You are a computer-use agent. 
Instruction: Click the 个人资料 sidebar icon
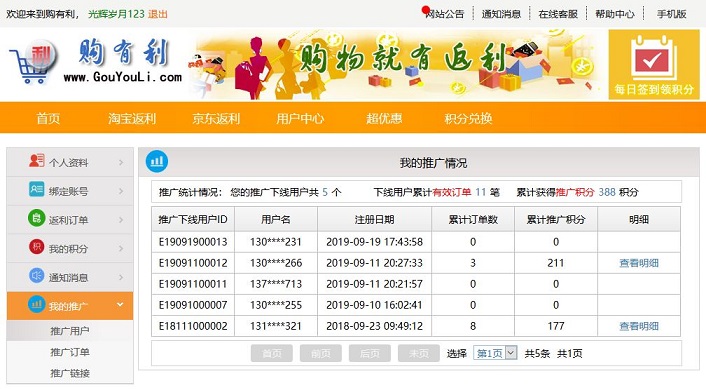(36, 160)
